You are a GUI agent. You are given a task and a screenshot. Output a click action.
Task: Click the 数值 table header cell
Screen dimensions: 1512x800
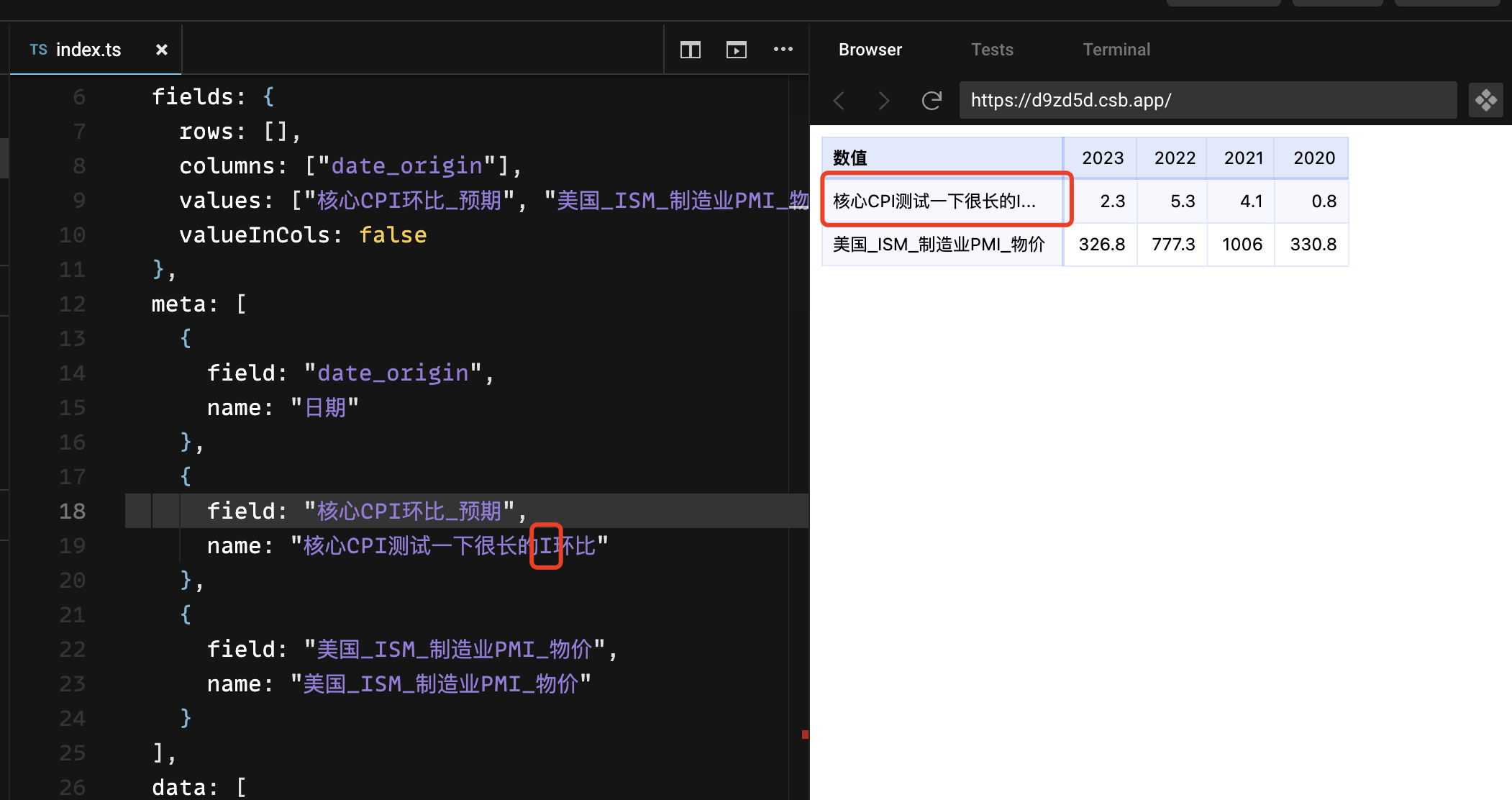pos(850,158)
